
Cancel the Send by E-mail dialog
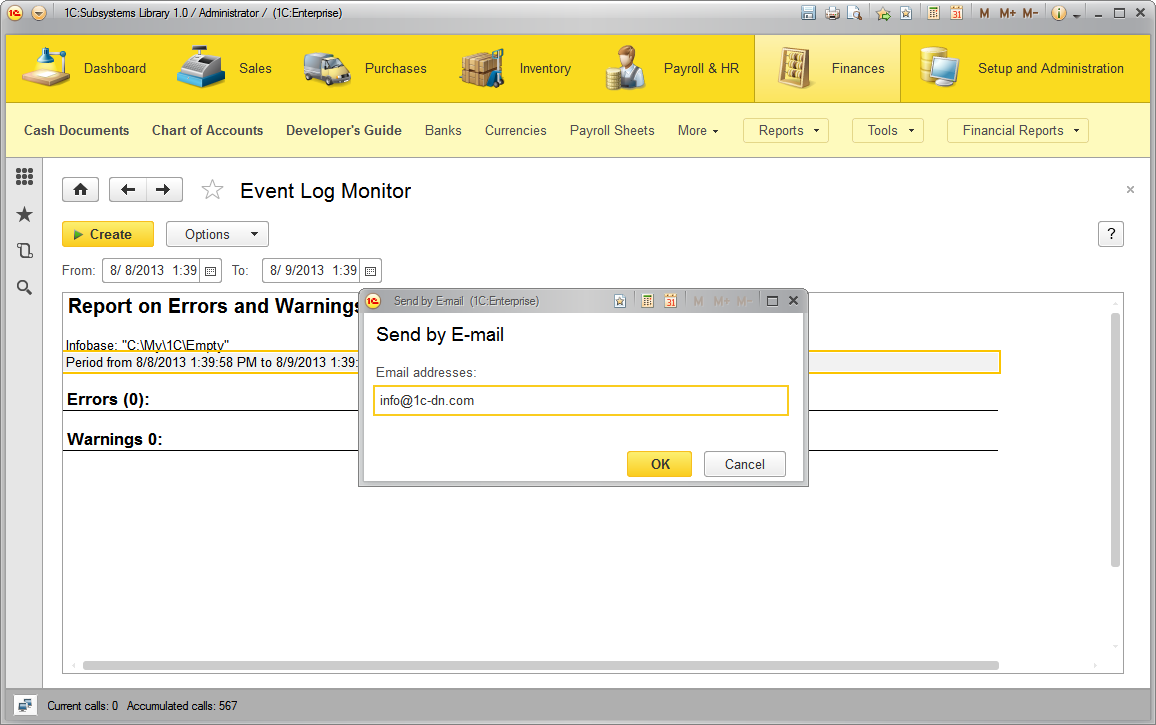[x=745, y=464]
